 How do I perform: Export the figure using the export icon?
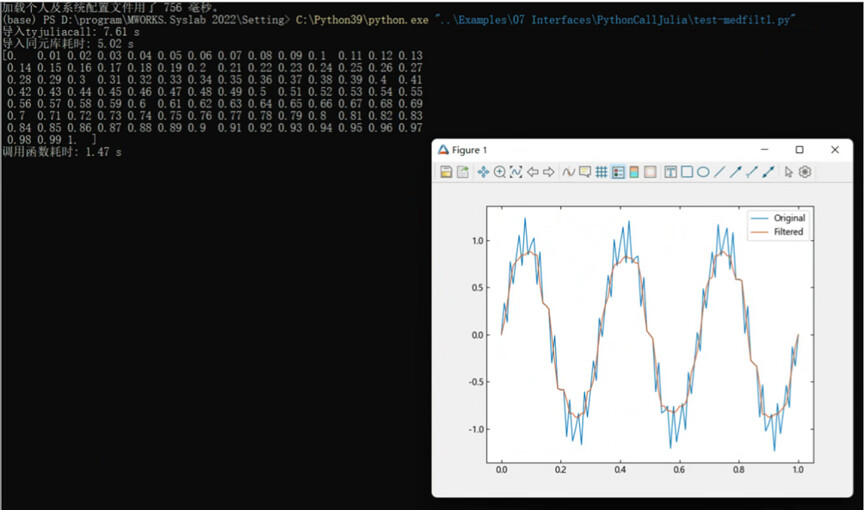463,172
